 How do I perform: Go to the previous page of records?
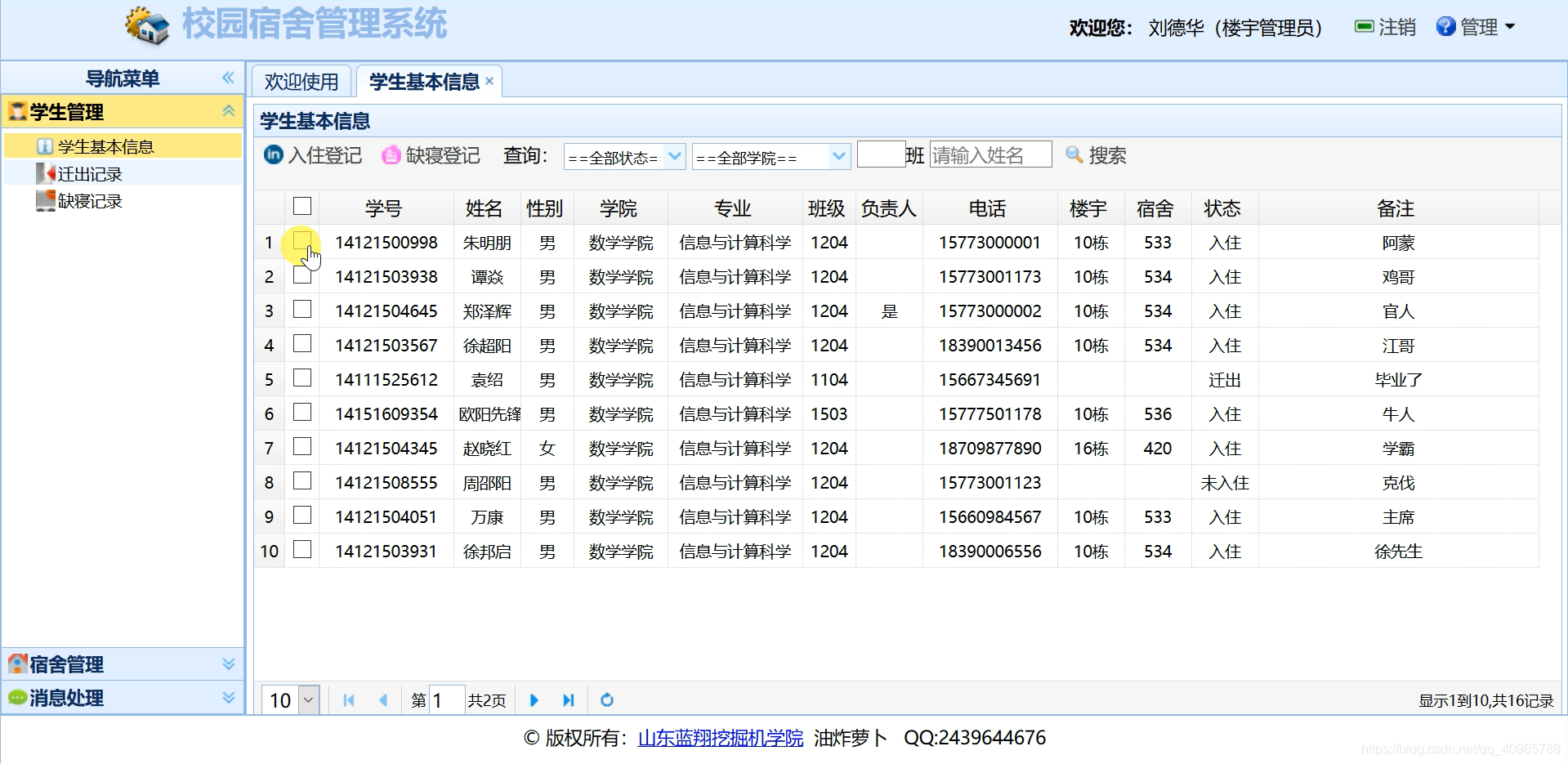[x=383, y=700]
